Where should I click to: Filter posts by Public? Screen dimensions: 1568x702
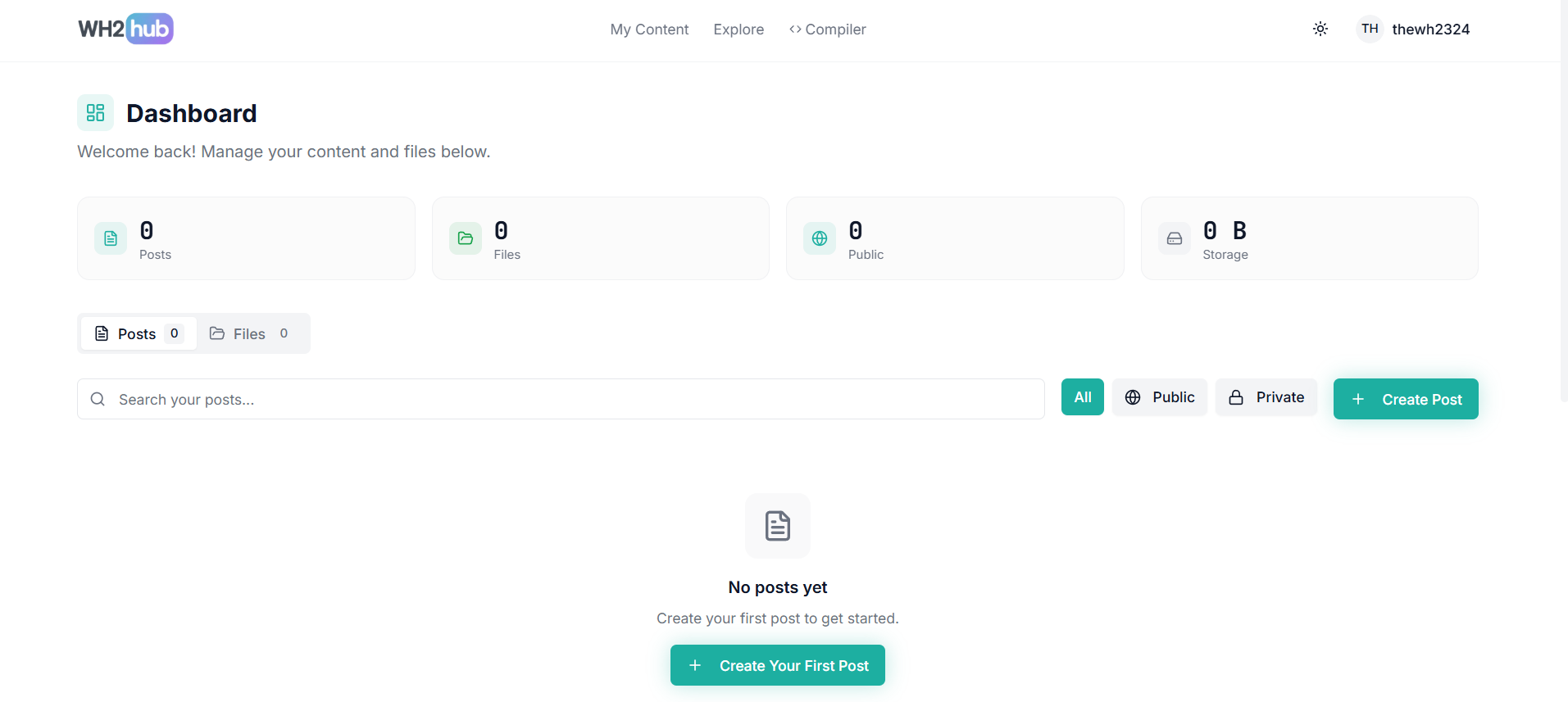[1159, 397]
